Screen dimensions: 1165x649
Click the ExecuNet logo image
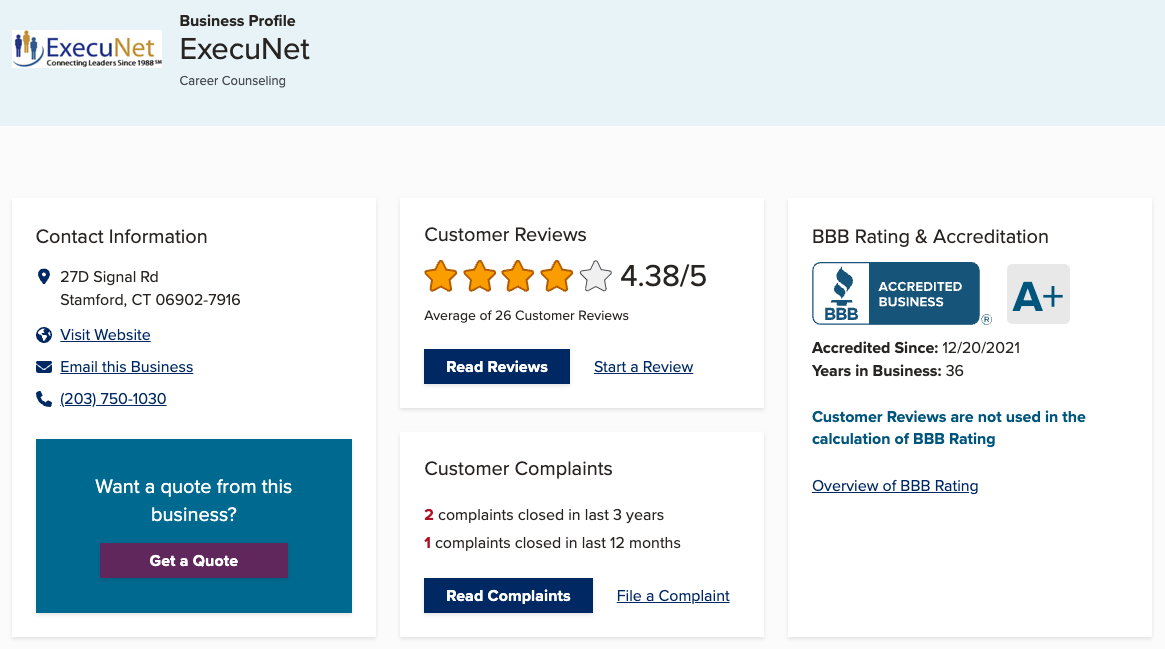click(87, 49)
